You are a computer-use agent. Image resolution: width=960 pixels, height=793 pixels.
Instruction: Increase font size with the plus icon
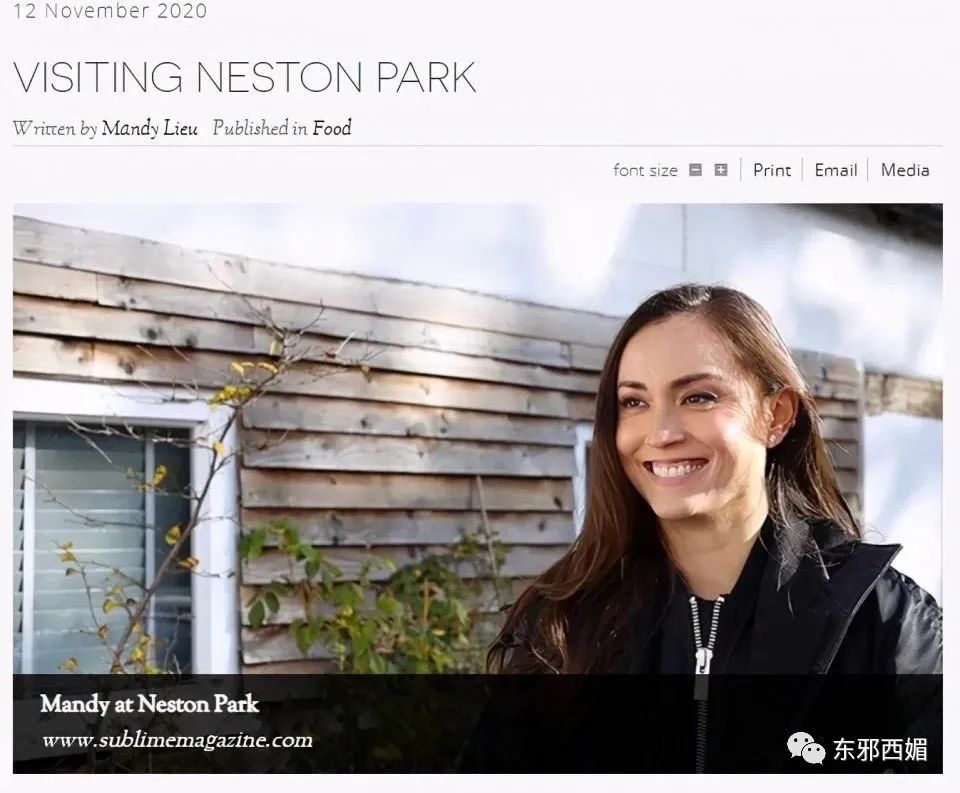tap(721, 170)
